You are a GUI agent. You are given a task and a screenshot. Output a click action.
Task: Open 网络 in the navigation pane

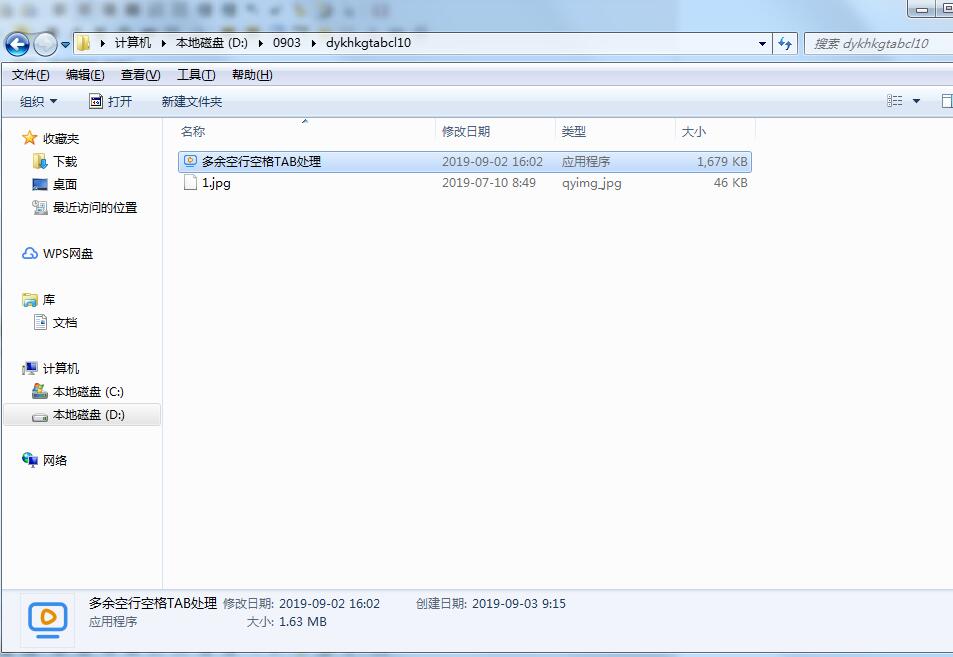pyautogui.click(x=55, y=461)
